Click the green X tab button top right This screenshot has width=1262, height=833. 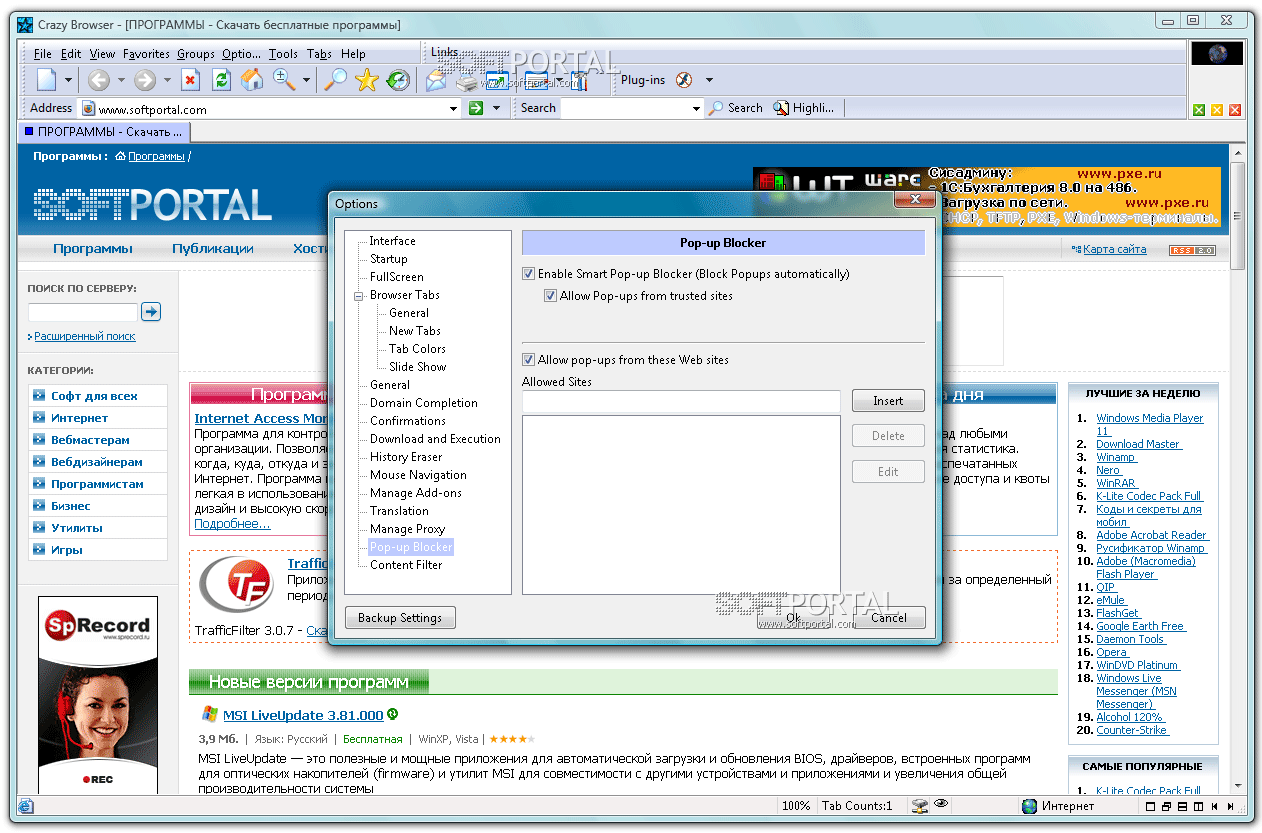click(x=1199, y=110)
